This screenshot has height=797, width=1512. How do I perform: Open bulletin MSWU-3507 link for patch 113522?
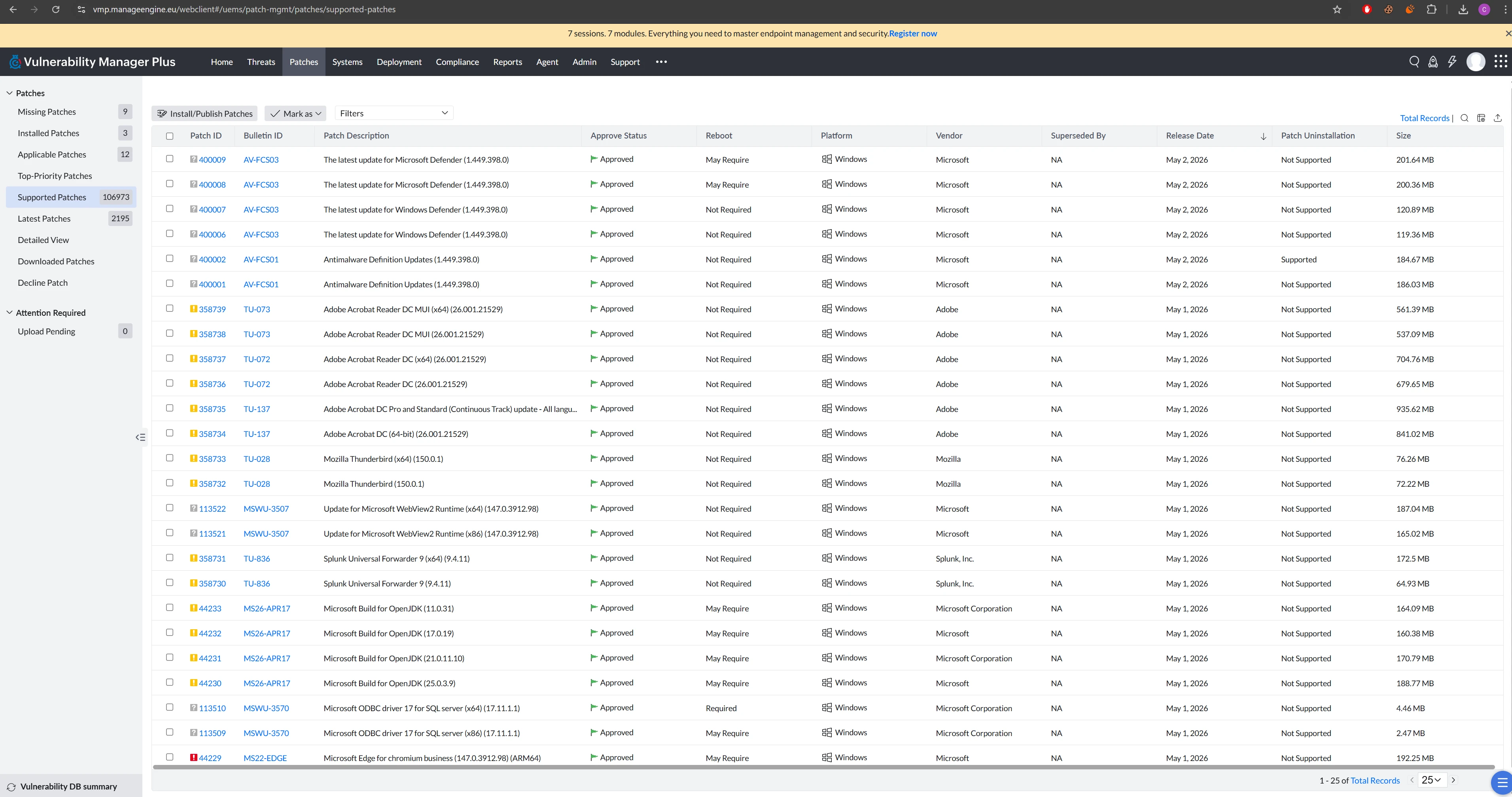pos(266,509)
